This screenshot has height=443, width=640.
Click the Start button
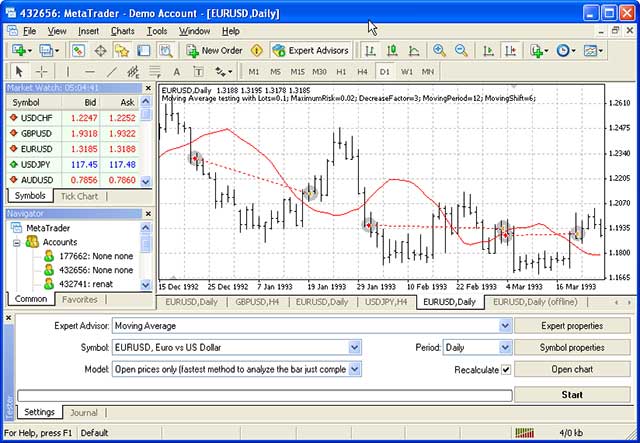tap(571, 395)
